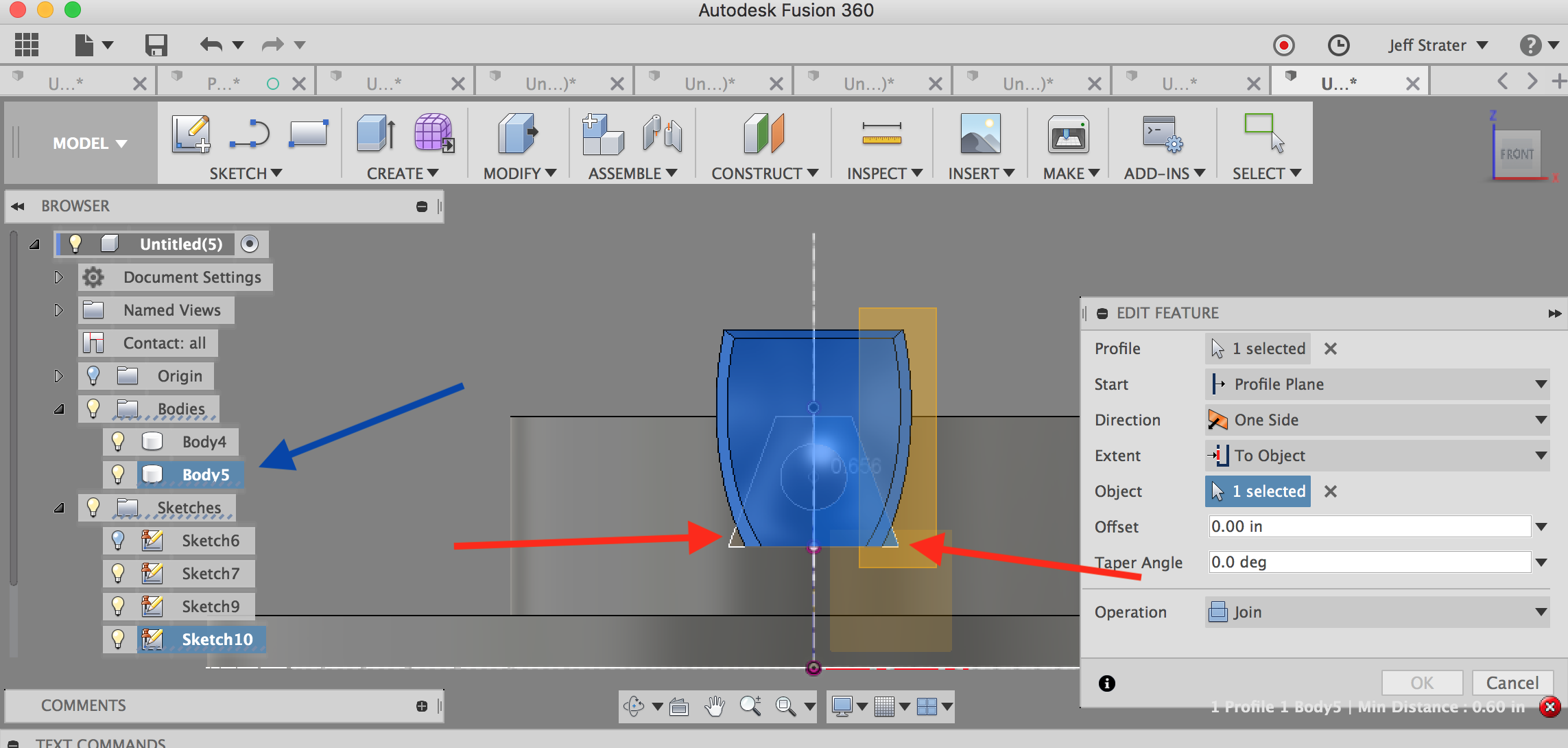Activate the Extrude tool
Screen dimensions: 1568x748
(x=377, y=133)
